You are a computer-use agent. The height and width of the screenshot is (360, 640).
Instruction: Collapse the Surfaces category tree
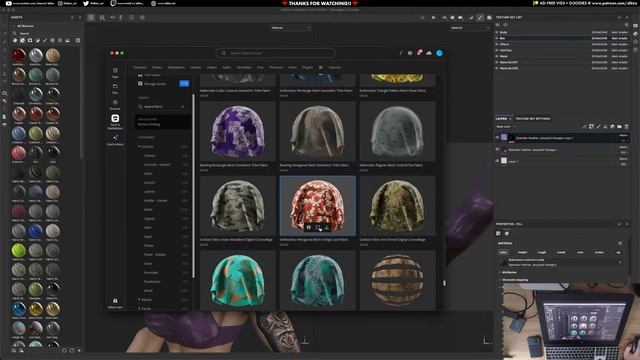click(139, 147)
